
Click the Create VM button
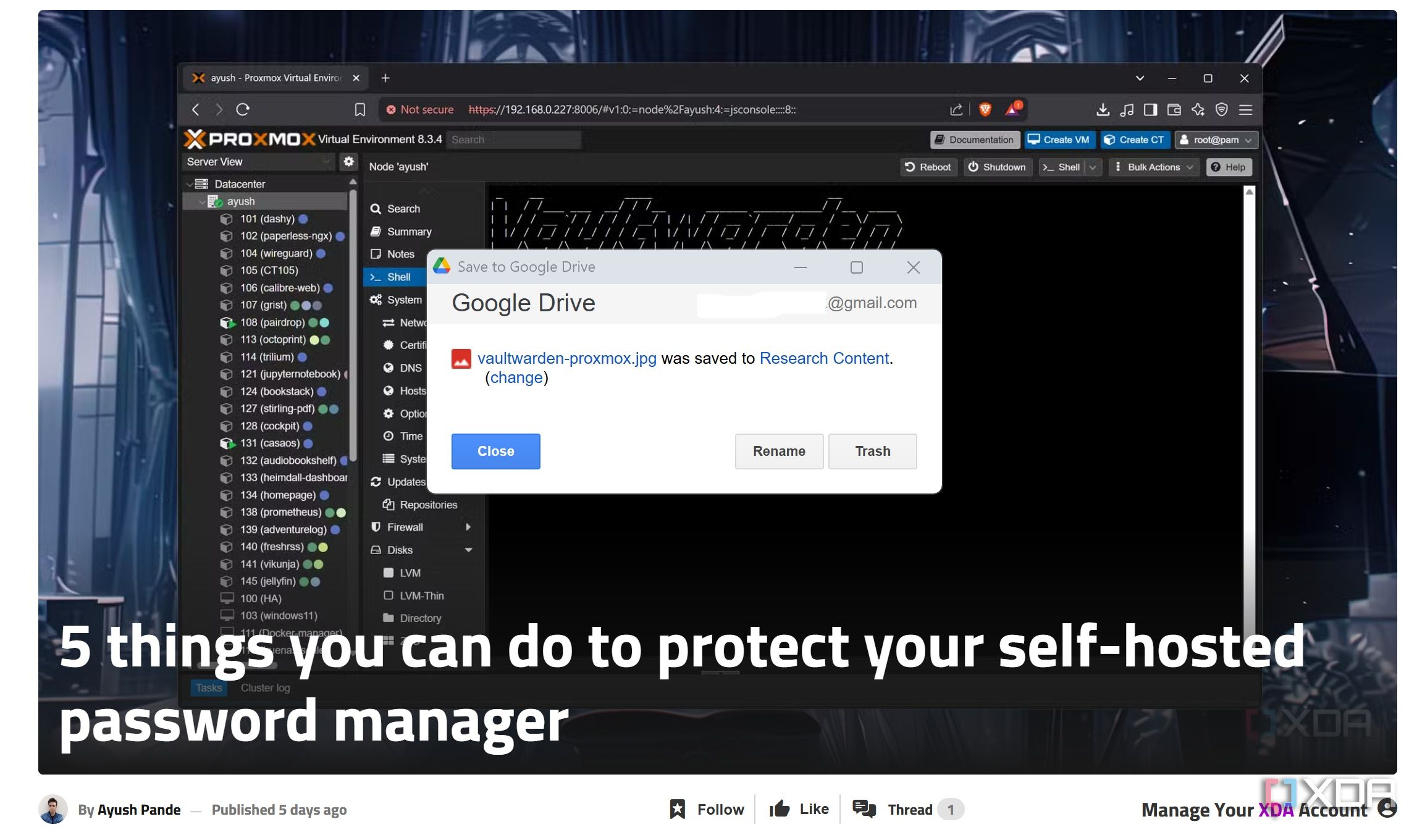coord(1059,140)
